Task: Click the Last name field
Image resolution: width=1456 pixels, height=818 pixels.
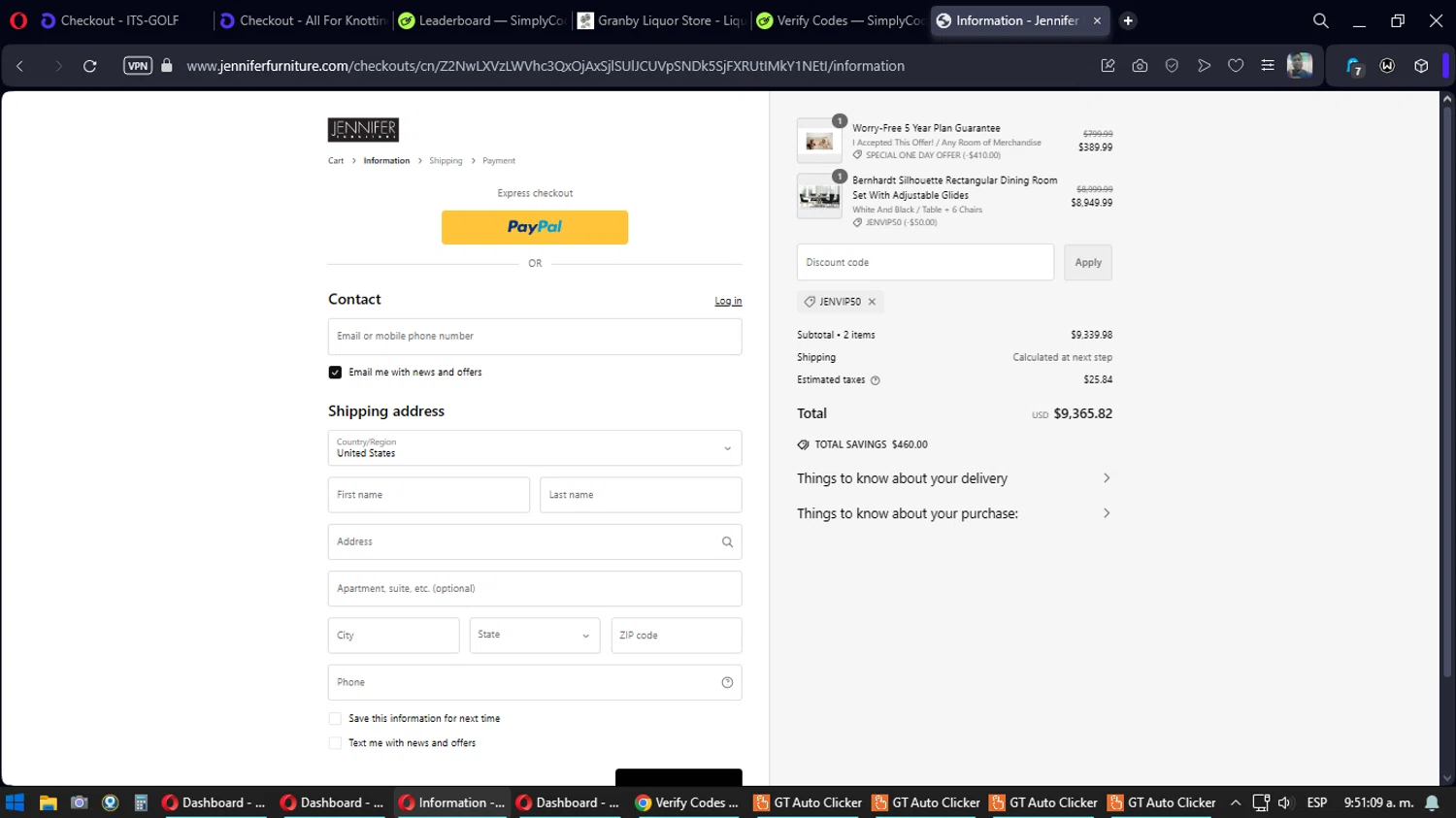Action: click(641, 495)
